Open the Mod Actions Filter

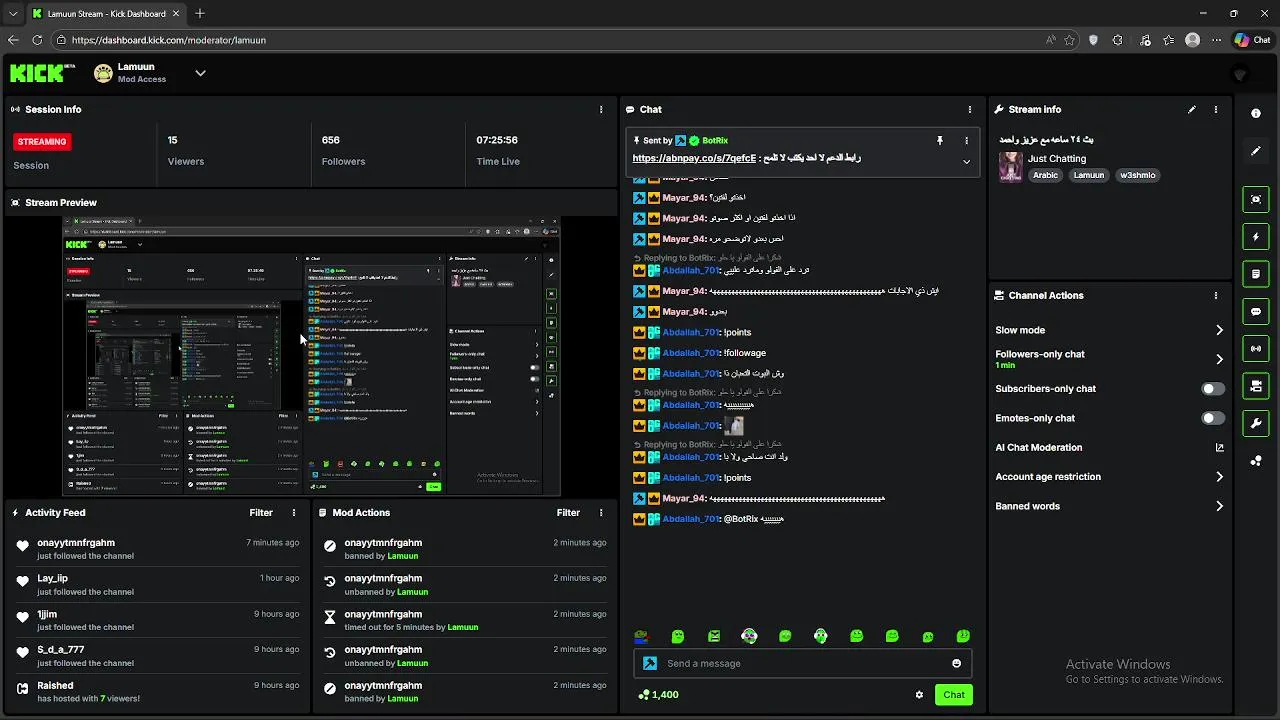(x=568, y=513)
